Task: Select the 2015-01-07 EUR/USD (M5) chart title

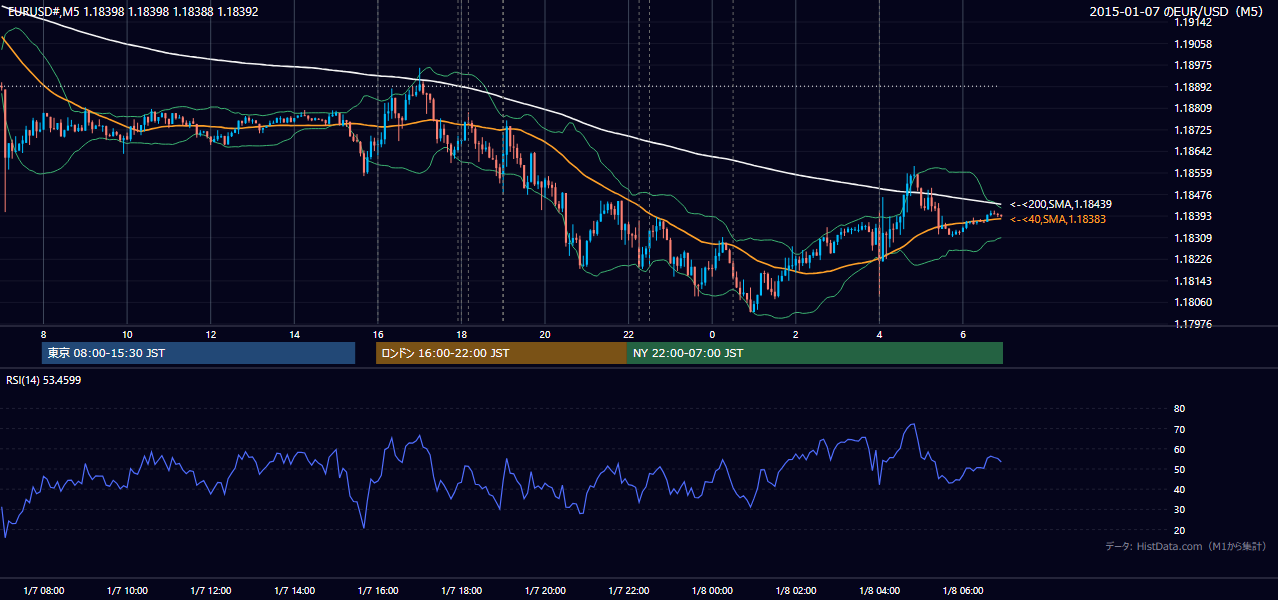Action: click(1178, 12)
